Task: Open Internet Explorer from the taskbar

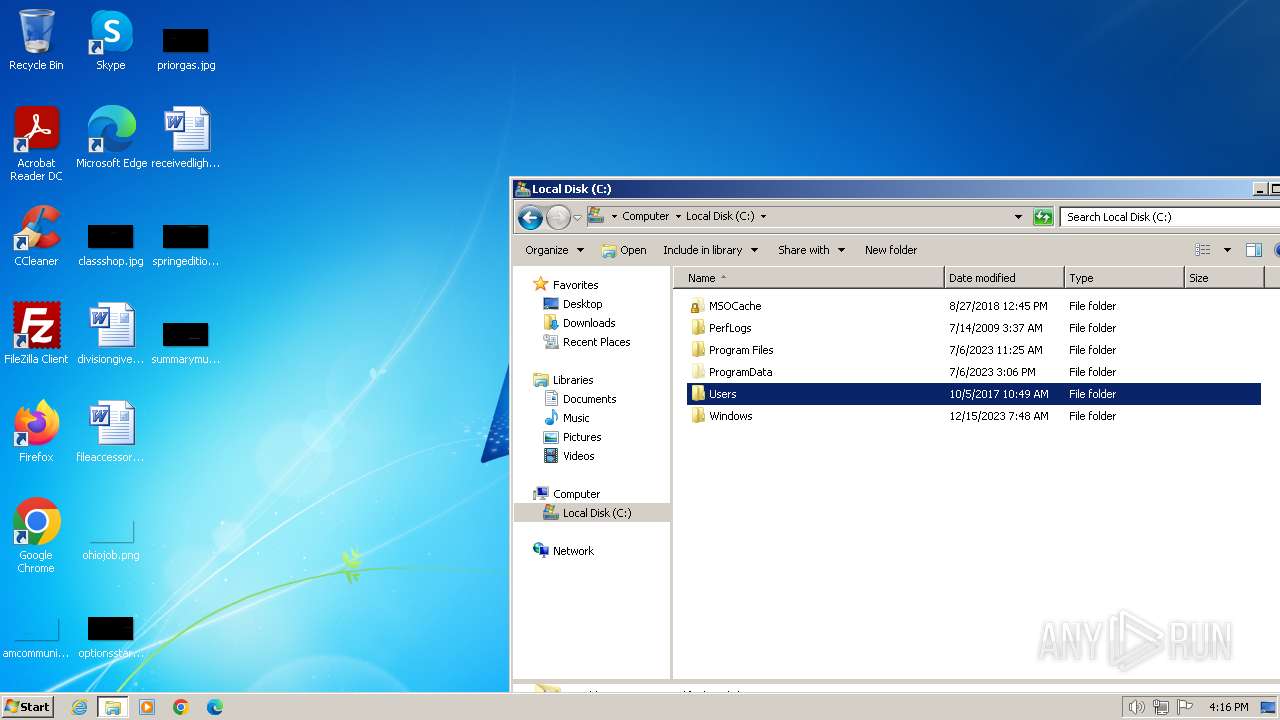Action: pyautogui.click(x=80, y=707)
